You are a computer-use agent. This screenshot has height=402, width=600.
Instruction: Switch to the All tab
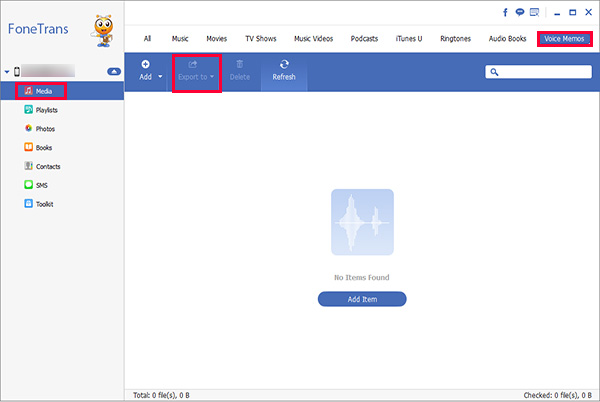coord(147,39)
